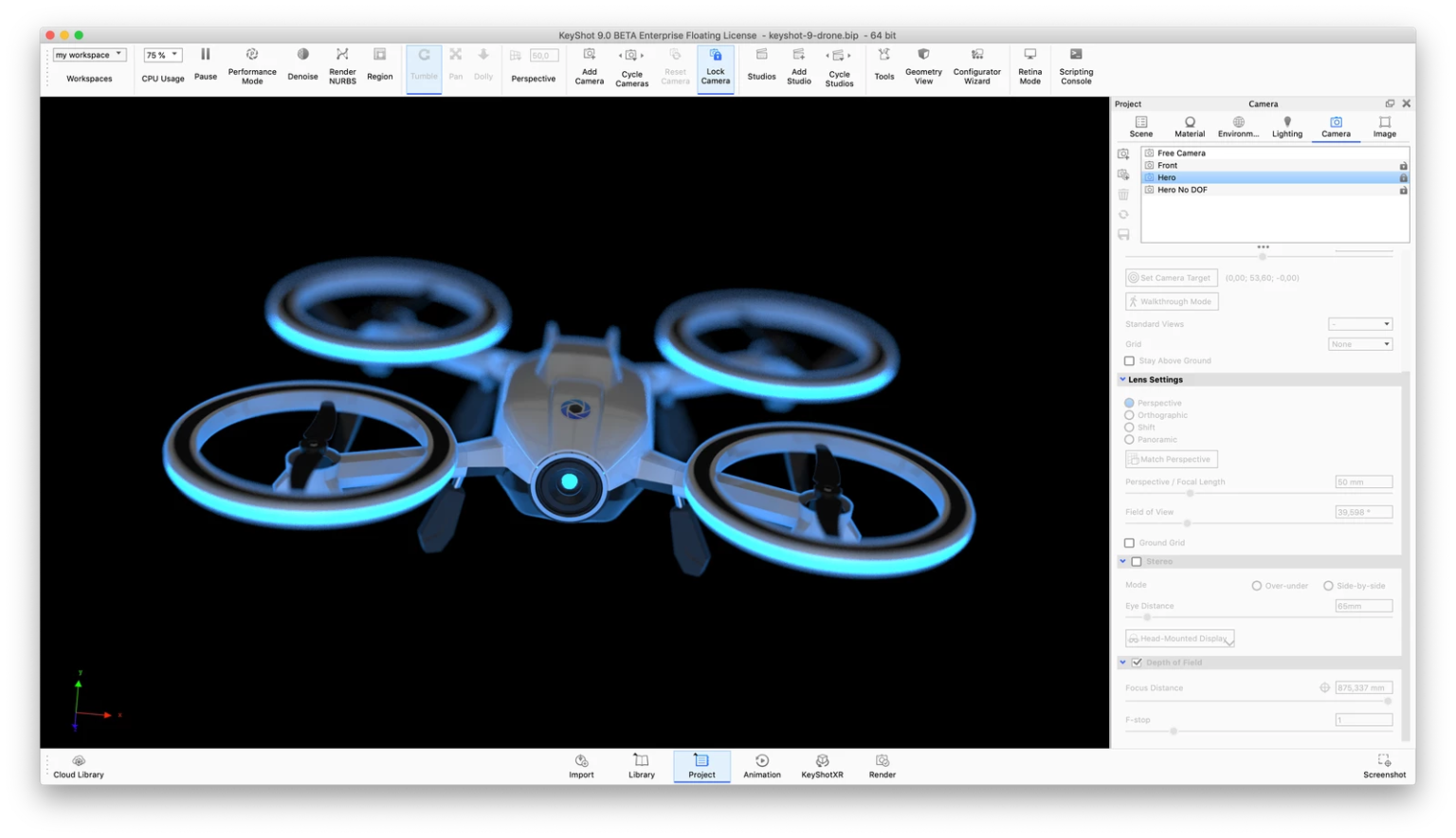1456x838 pixels.
Task: Enable Performance Mode in the toolbar
Action: pyautogui.click(x=252, y=54)
